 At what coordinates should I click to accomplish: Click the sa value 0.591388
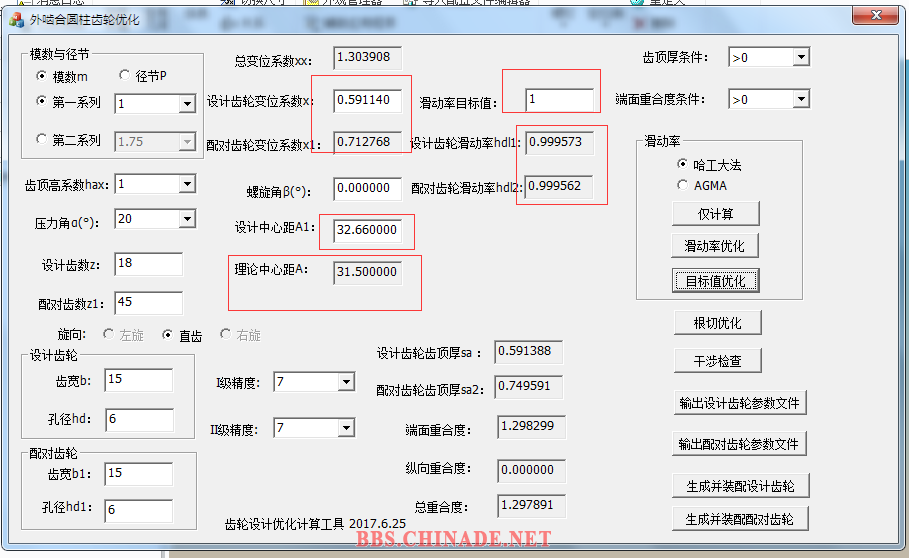point(529,352)
